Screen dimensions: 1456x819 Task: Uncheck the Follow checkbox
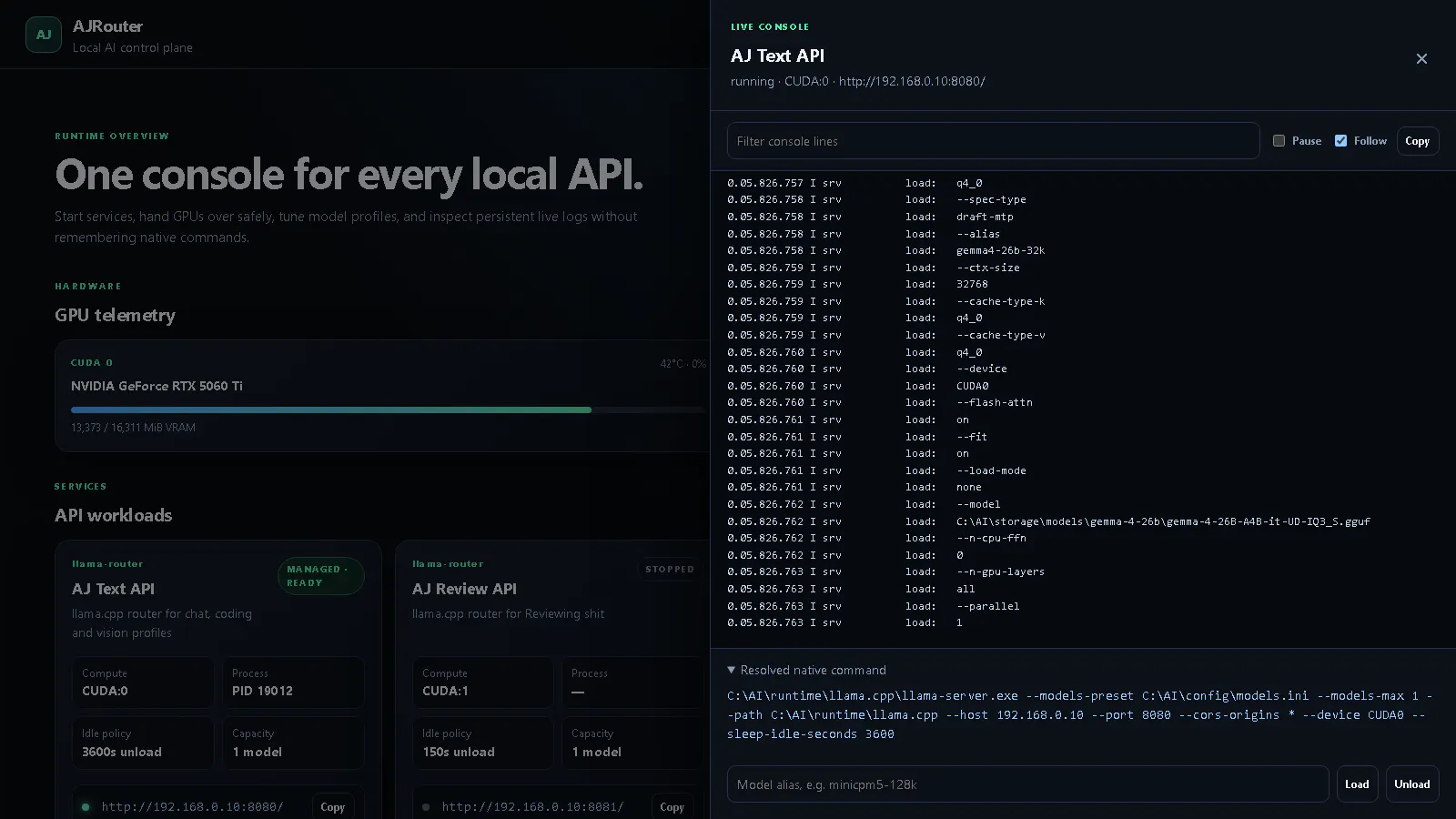point(1340,141)
